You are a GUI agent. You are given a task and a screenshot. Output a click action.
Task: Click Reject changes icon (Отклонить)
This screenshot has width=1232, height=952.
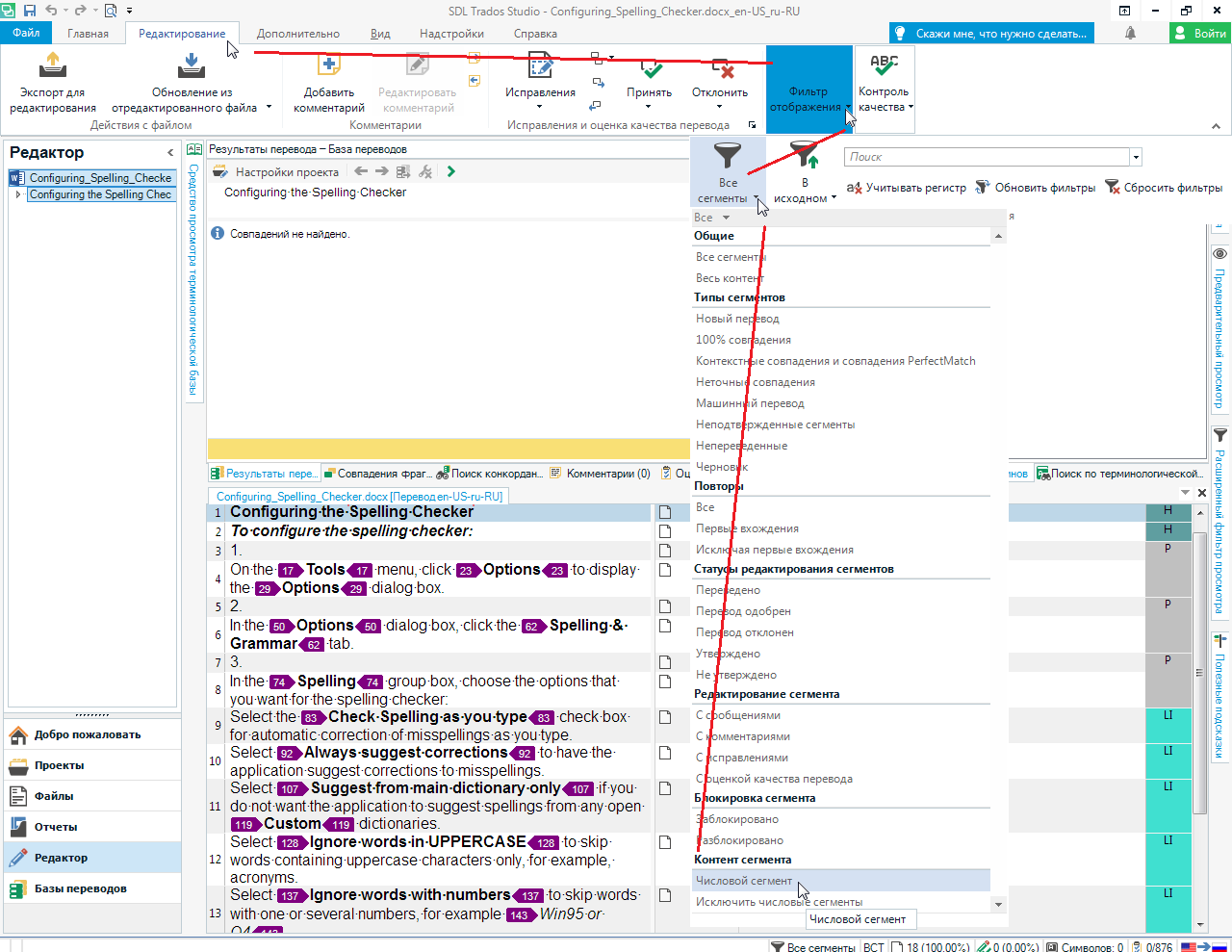pos(720,69)
